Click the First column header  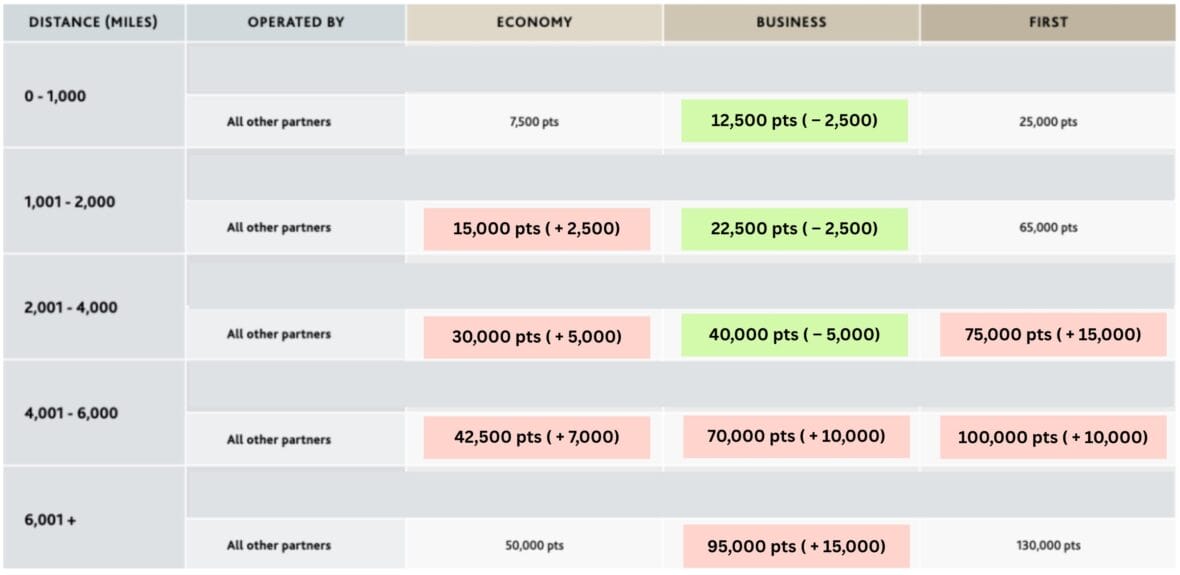[1047, 22]
